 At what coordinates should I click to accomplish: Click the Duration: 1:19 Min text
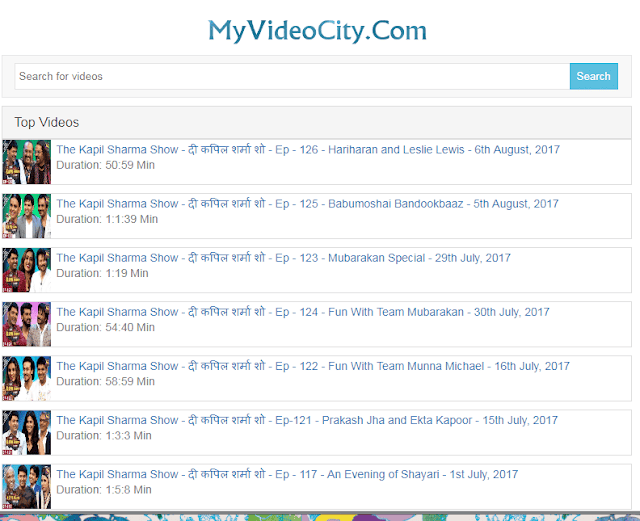coord(102,273)
